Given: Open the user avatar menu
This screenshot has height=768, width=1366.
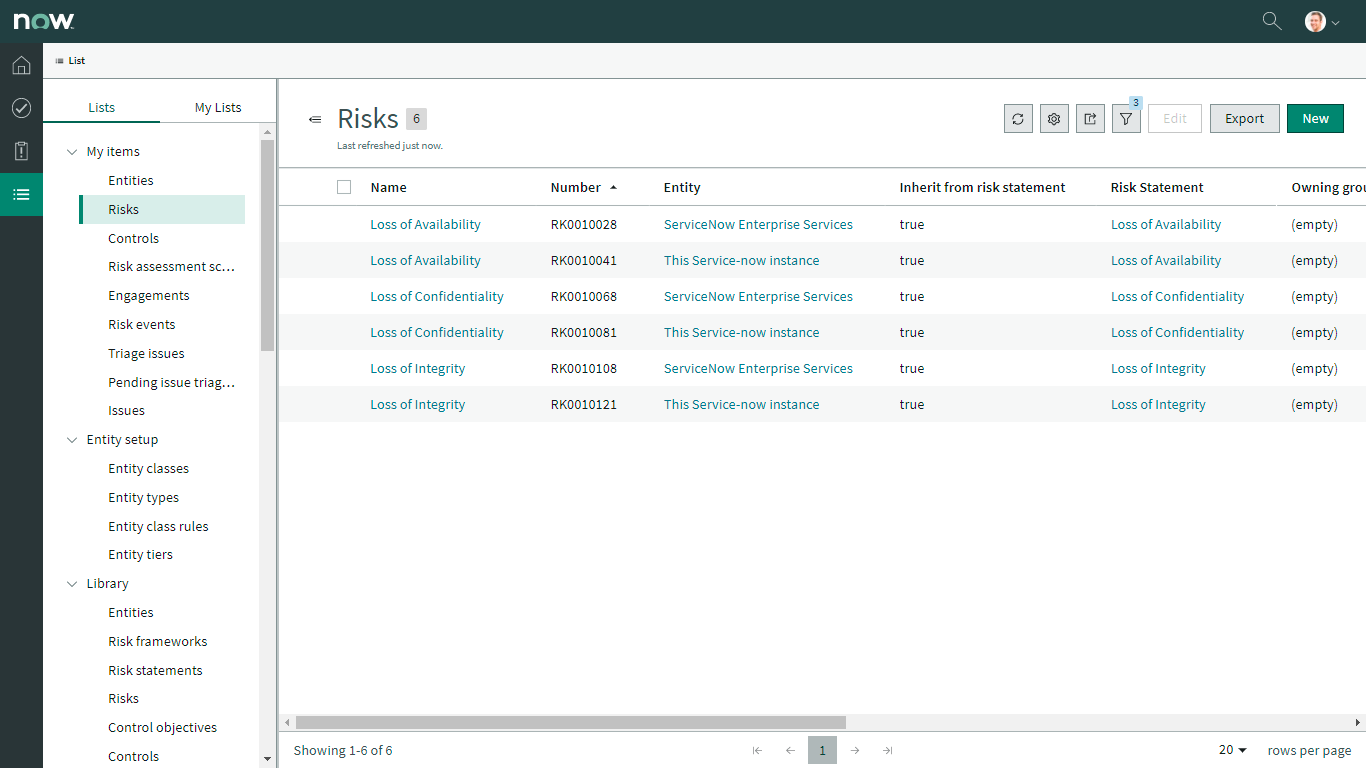Looking at the screenshot, I should 1318,20.
